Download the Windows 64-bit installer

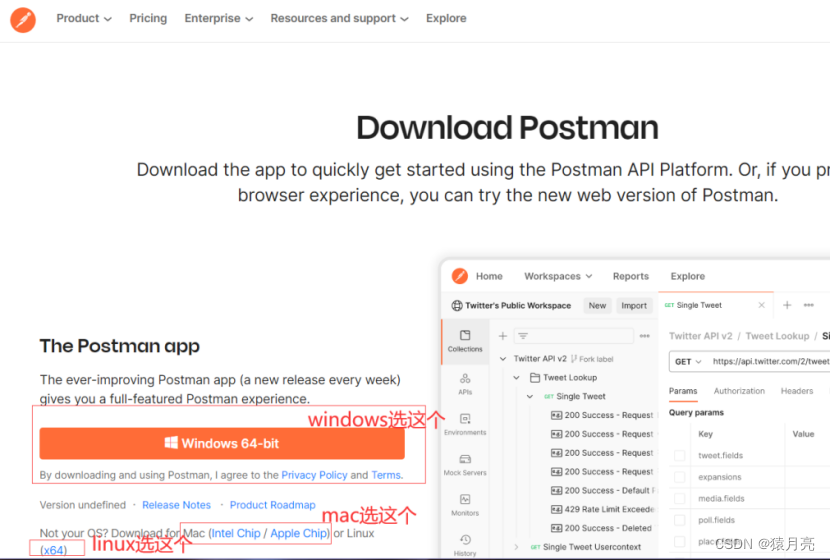pyautogui.click(x=222, y=444)
